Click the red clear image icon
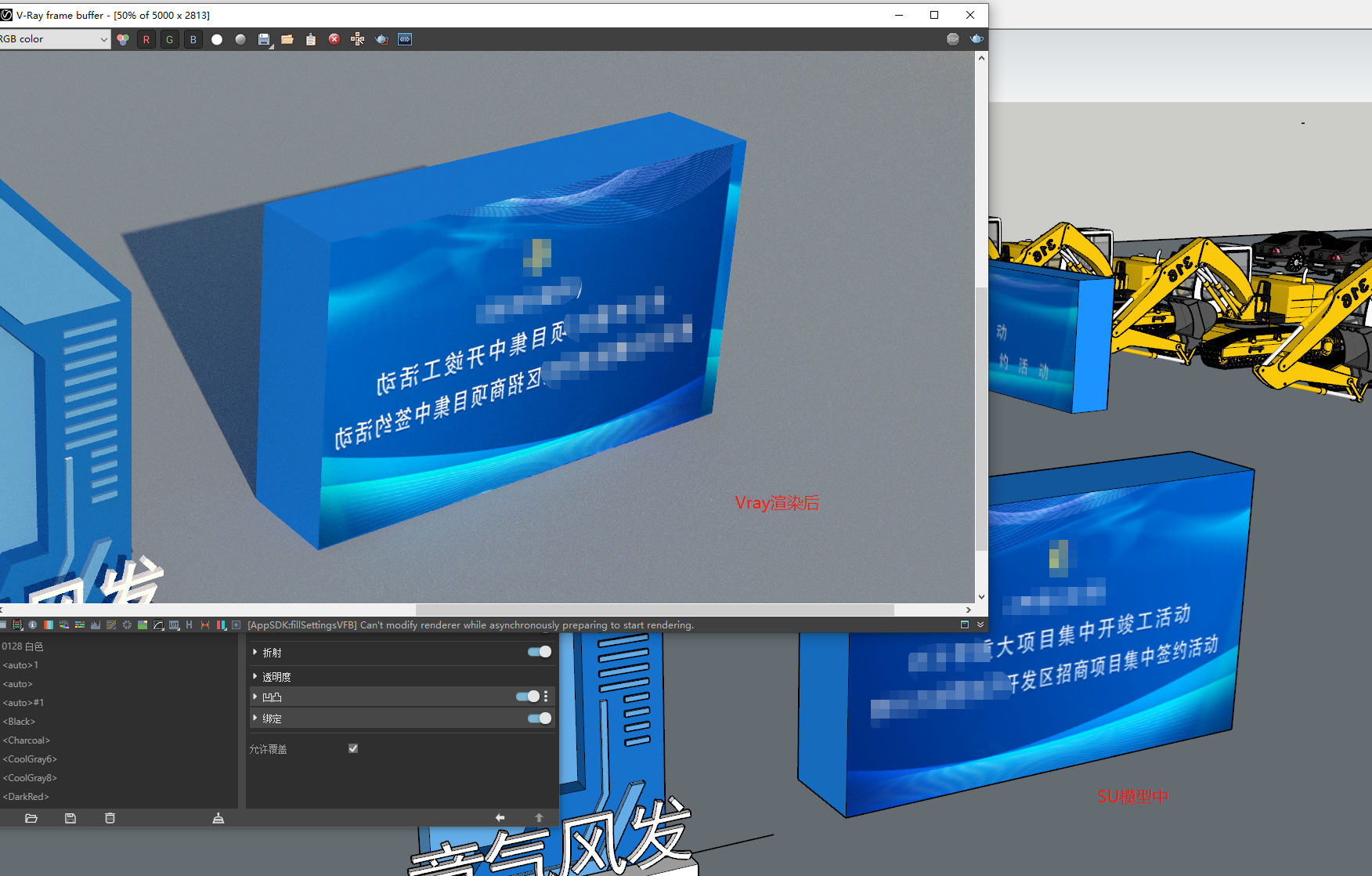Screen dimensions: 1372x876 [334, 39]
